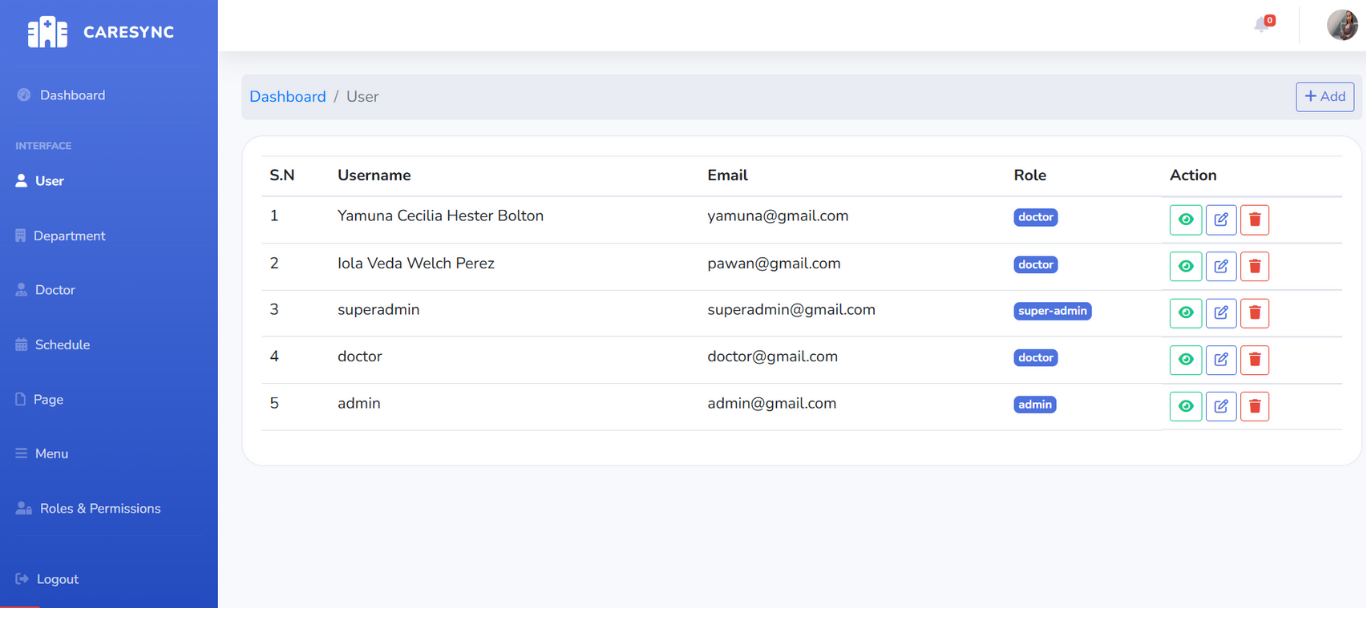Open Roles & Permissions menu item
This screenshot has width=1366, height=620.
(100, 509)
